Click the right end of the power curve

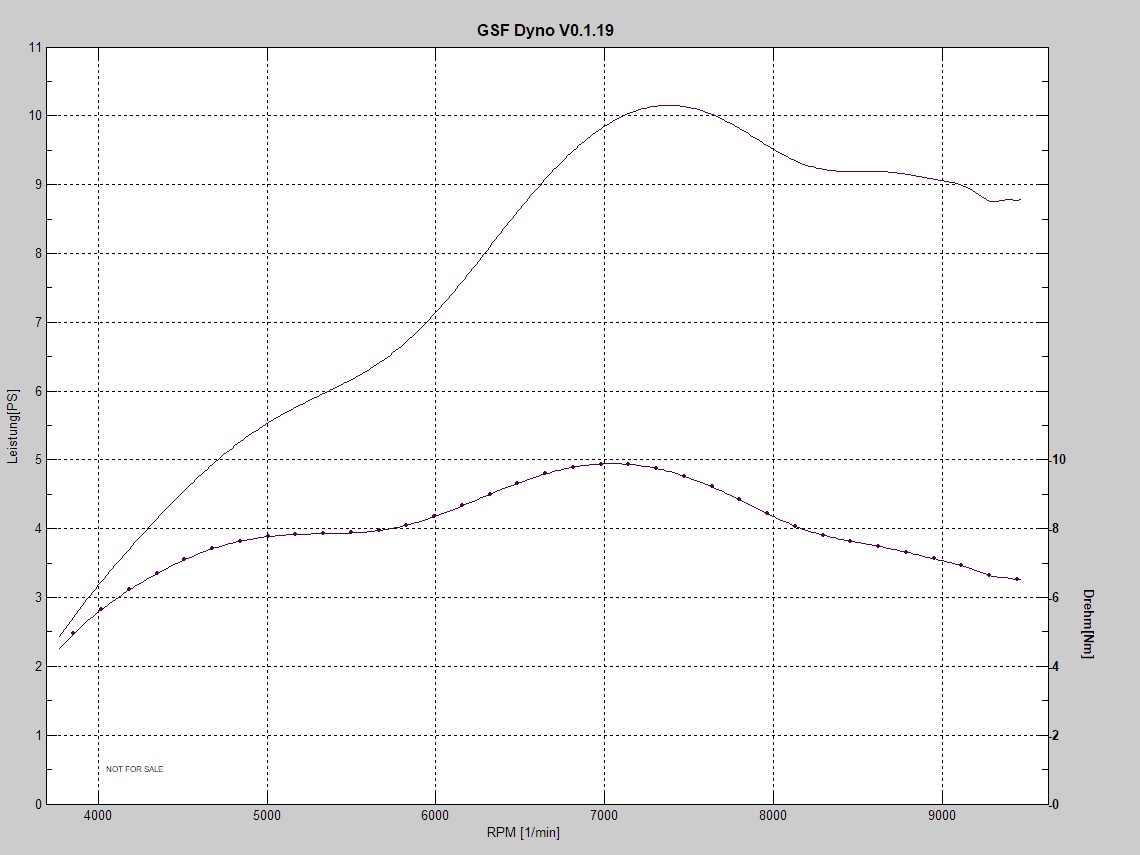1019,200
